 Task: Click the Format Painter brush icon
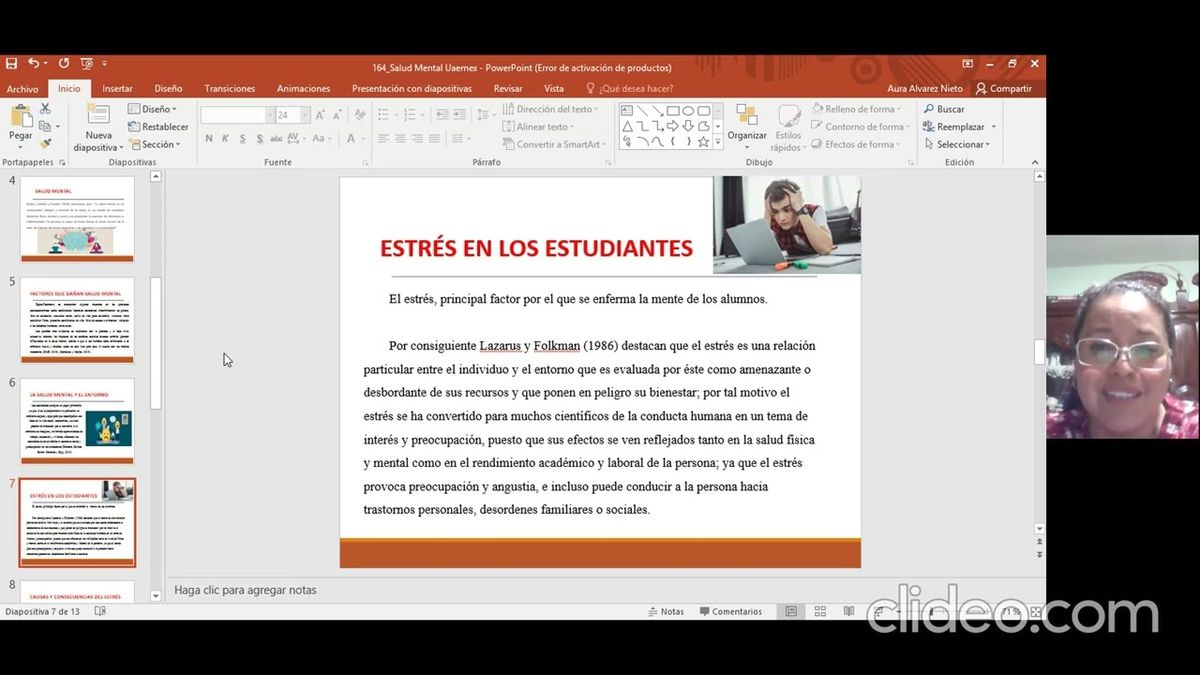click(x=45, y=144)
